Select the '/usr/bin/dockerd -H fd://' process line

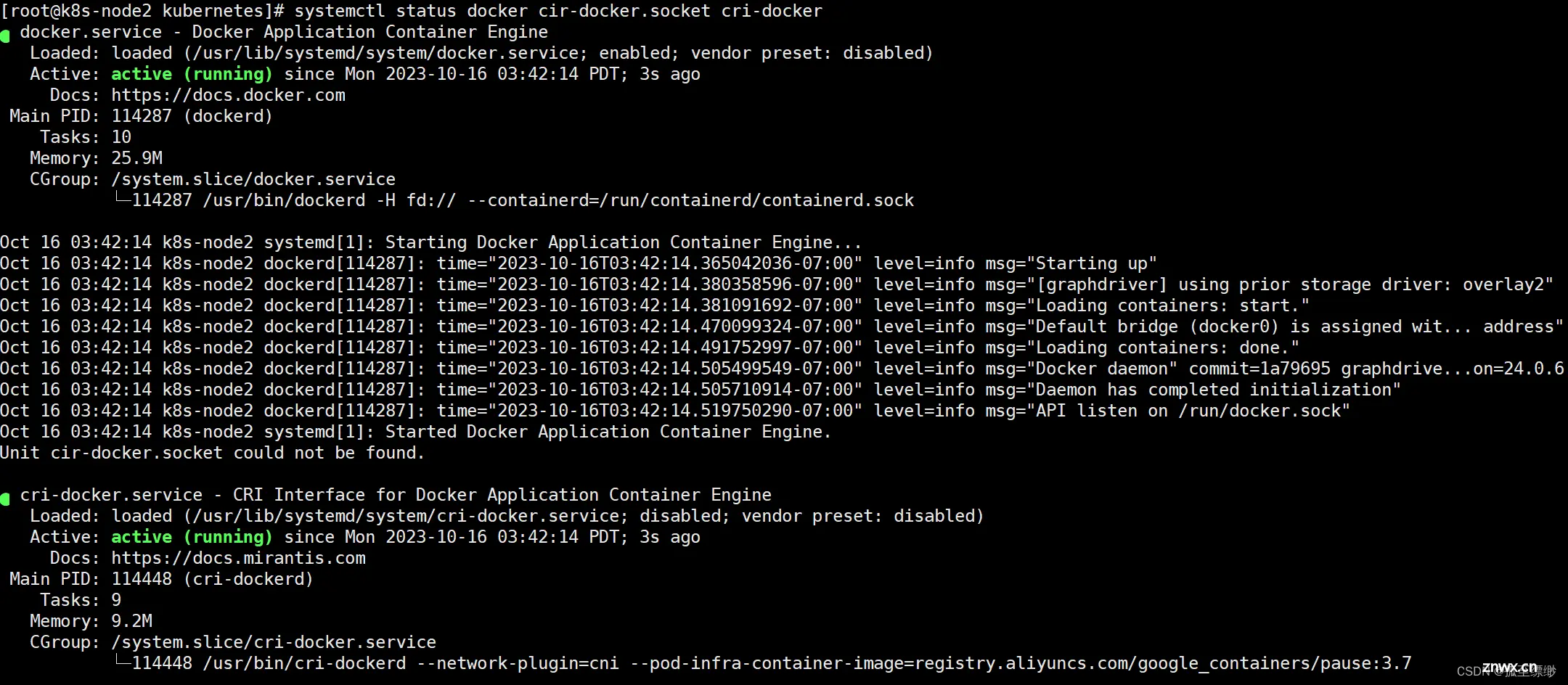(x=515, y=200)
